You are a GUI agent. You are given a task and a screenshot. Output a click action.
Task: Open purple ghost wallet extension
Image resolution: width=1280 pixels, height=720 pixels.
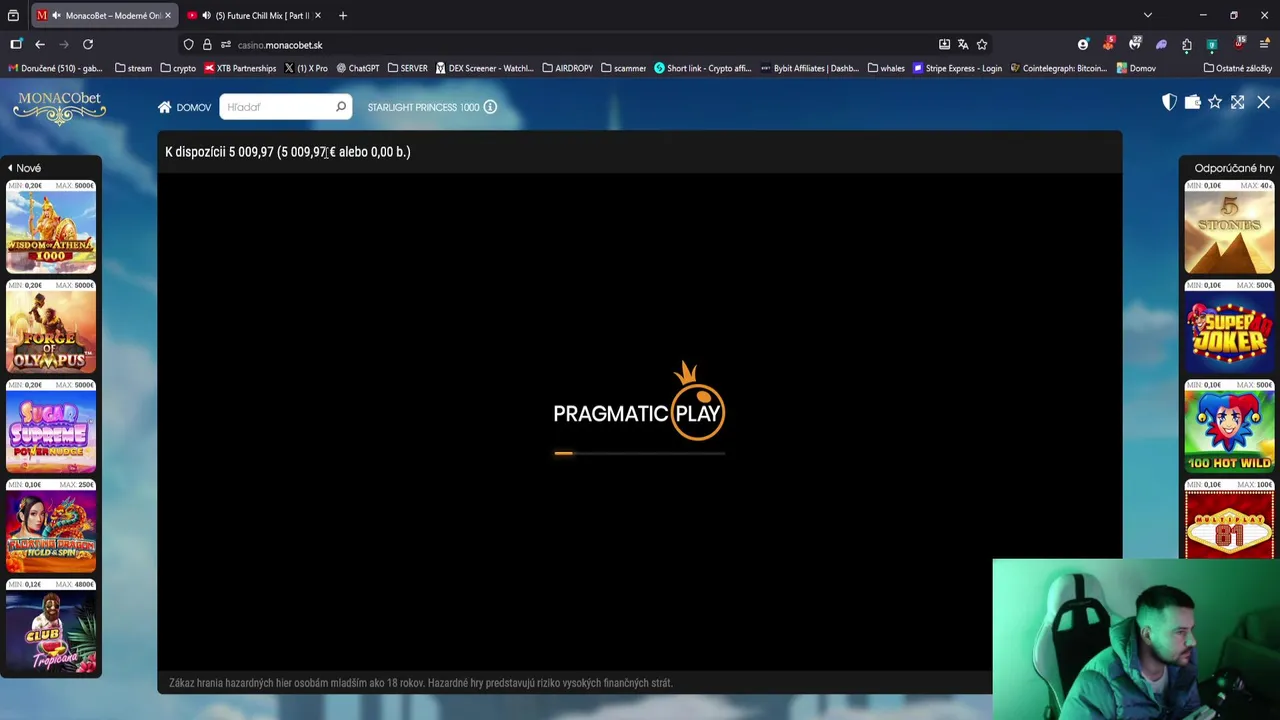click(1161, 45)
